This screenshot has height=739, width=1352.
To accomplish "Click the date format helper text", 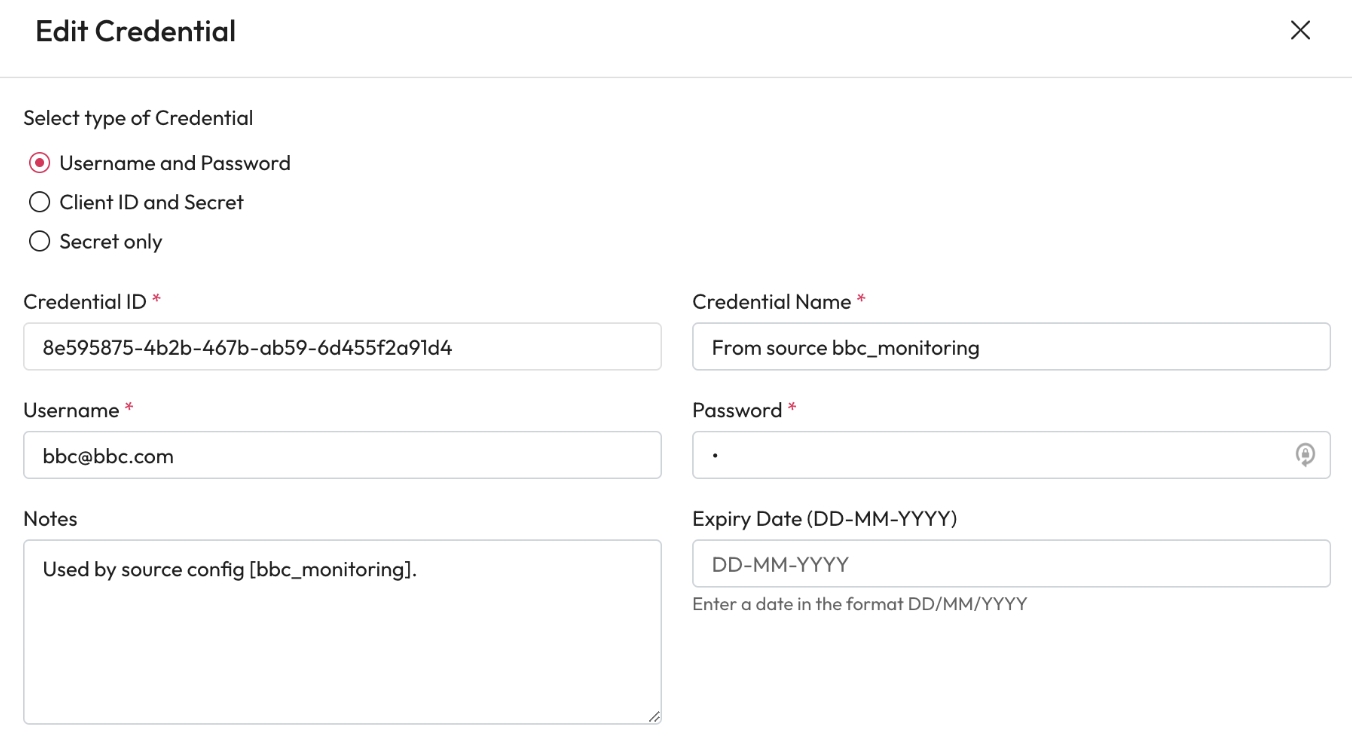I will [x=859, y=604].
